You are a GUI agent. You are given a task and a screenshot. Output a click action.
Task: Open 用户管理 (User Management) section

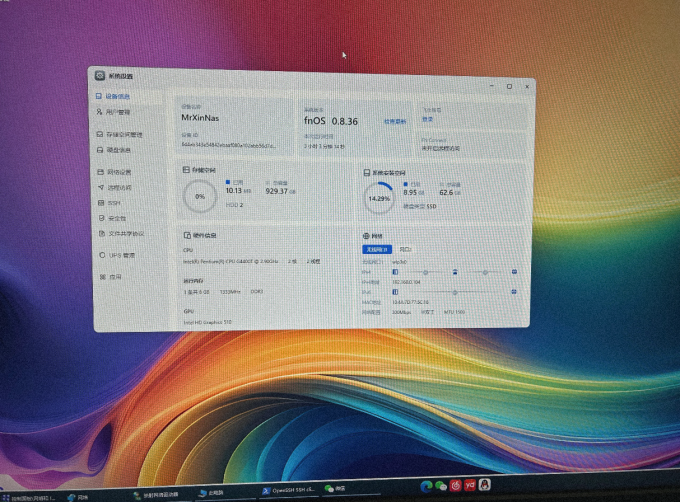(x=113, y=112)
